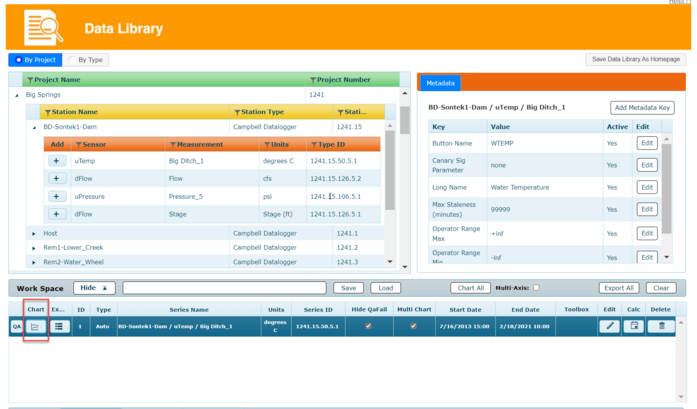
Task: Toggle the Multi-Axis checkbox
Action: (536, 288)
